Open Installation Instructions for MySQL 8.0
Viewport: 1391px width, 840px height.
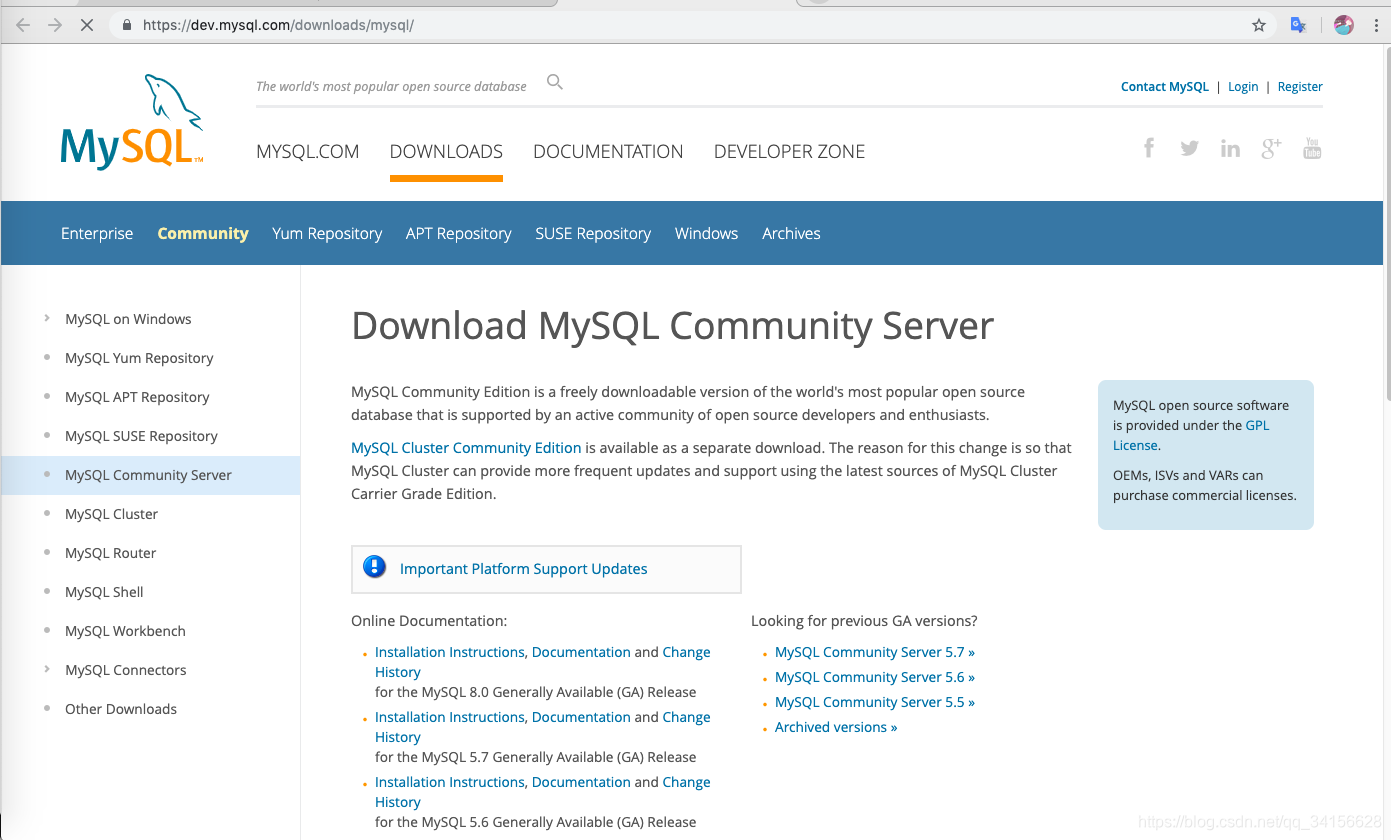(450, 652)
